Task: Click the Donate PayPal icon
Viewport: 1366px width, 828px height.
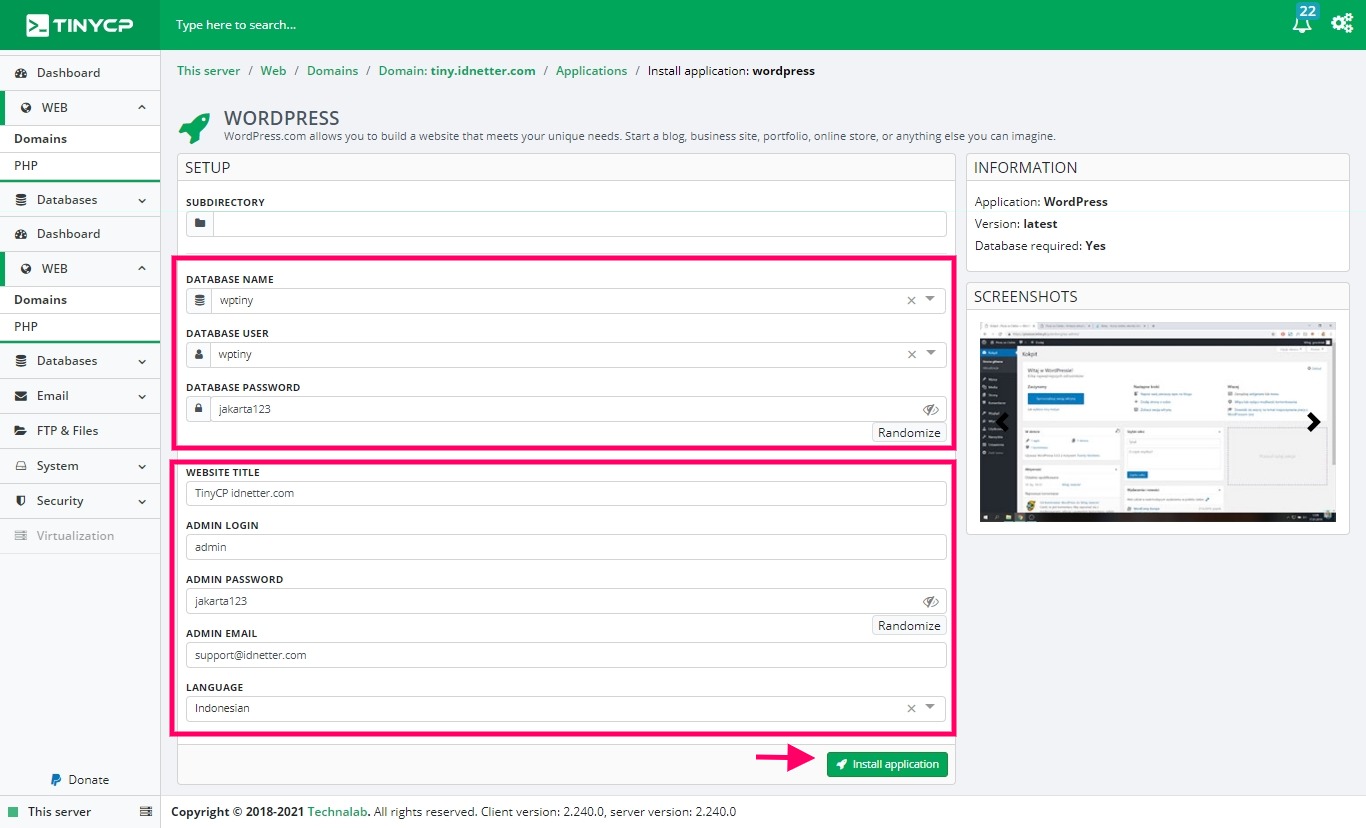Action: (x=56, y=779)
